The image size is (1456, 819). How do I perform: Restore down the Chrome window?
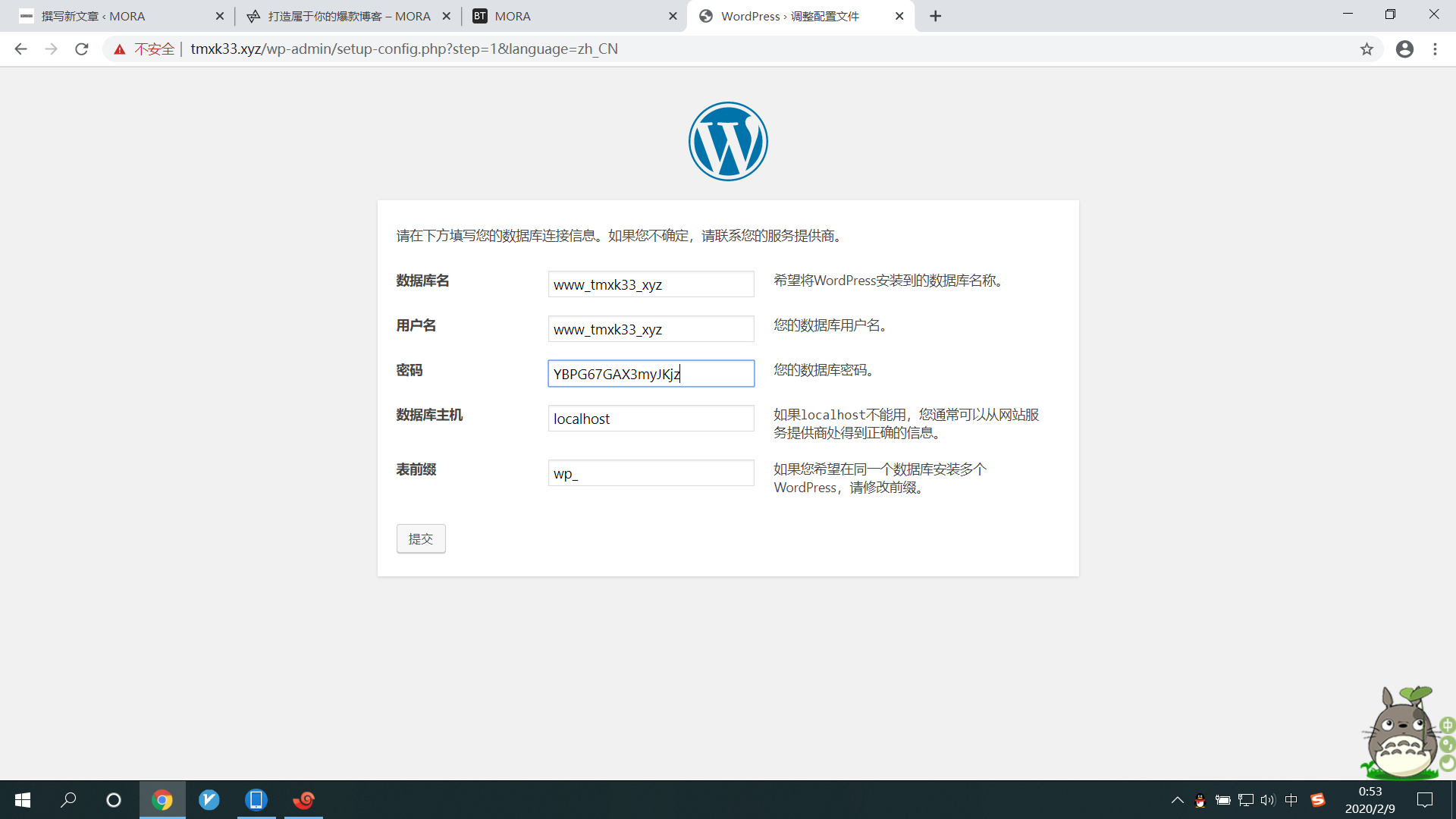(1390, 14)
